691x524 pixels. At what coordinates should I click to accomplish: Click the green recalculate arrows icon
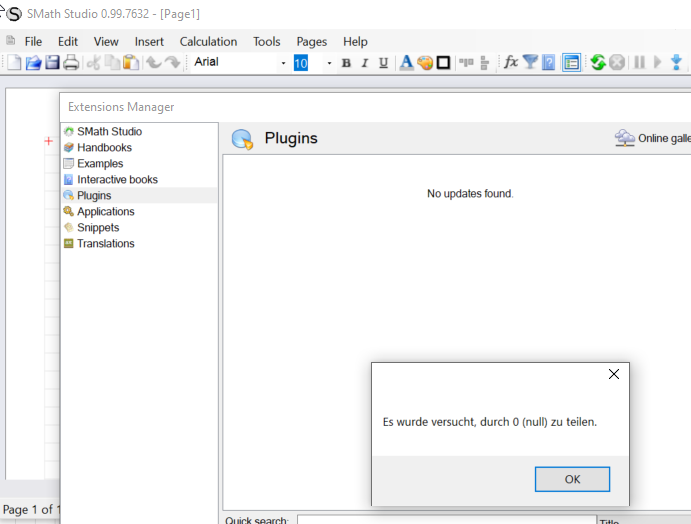[598, 63]
